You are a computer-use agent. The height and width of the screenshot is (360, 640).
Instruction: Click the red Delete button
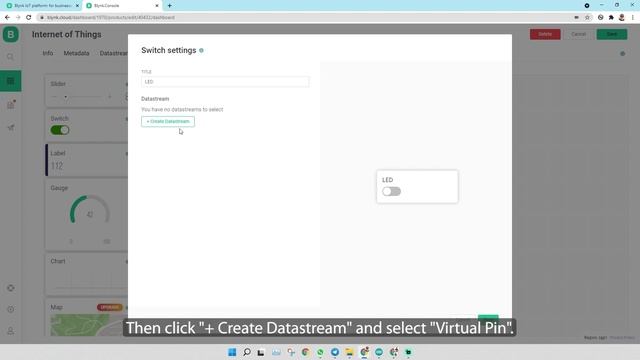[545, 34]
